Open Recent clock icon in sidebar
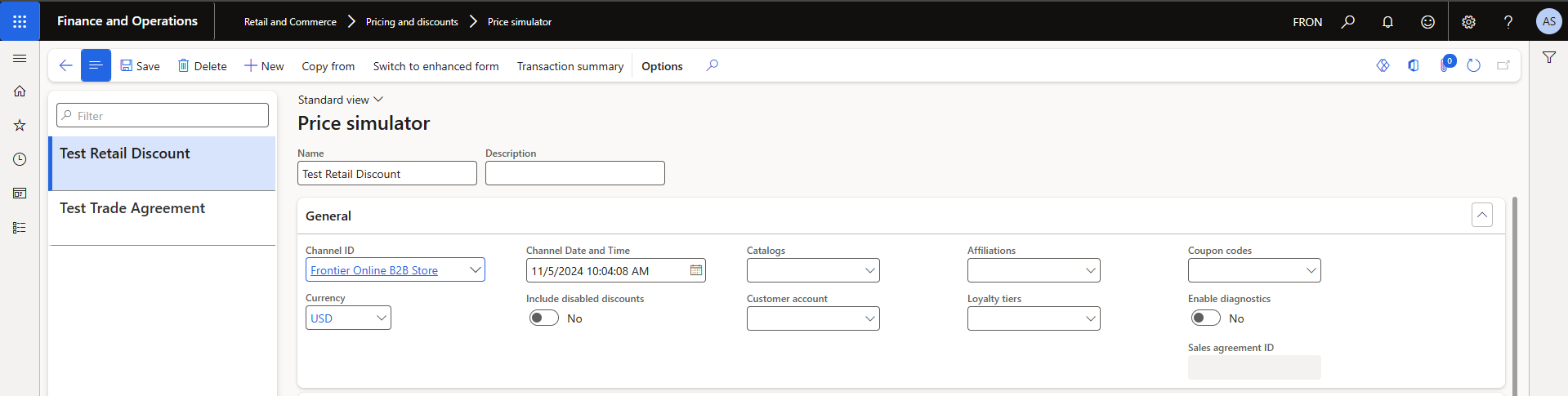Screen dimensions: 1568x396 click(20, 159)
